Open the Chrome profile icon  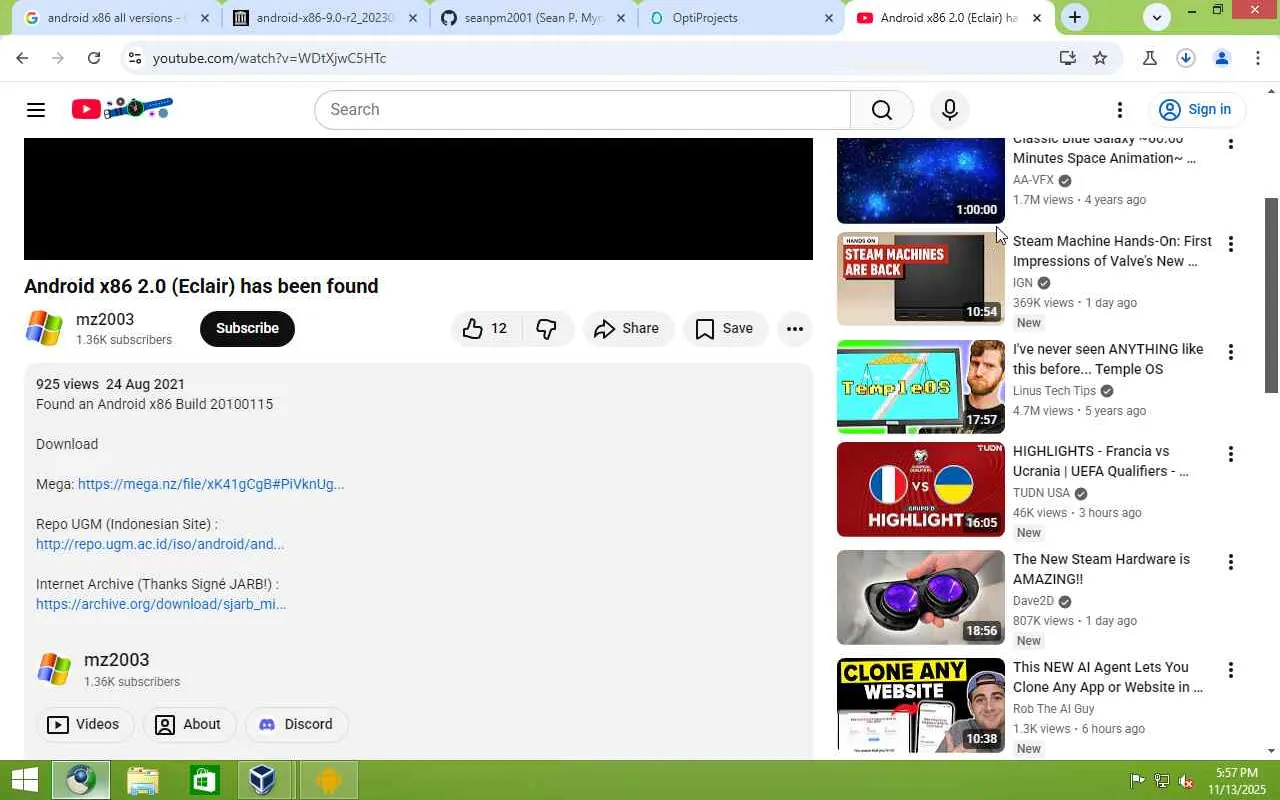pos(1222,58)
